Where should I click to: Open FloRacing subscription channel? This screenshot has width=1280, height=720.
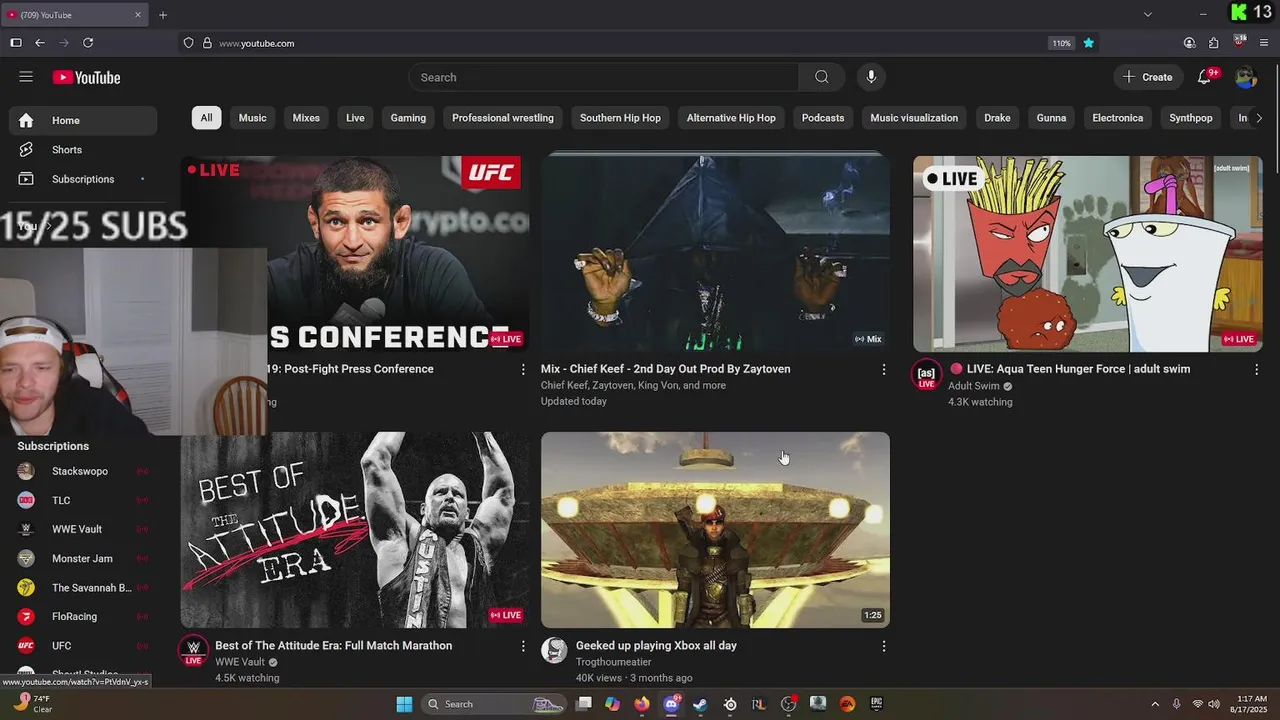[x=83, y=617]
